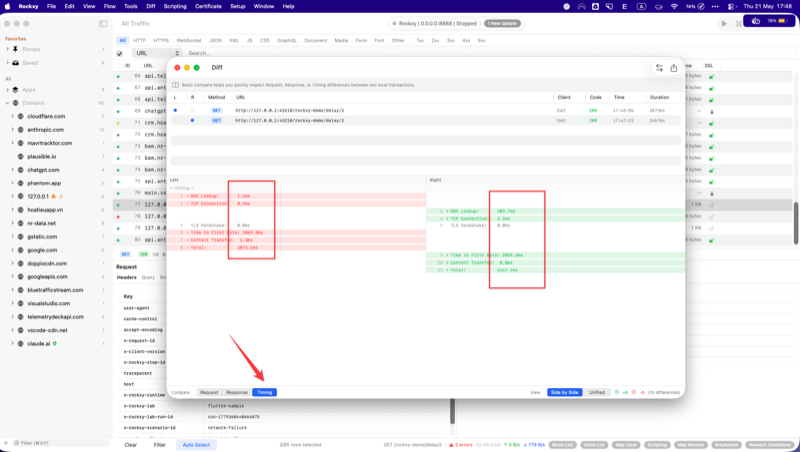The height and width of the screenshot is (452, 800).
Task: Select Left radio for first Diff transaction
Action: (x=175, y=110)
